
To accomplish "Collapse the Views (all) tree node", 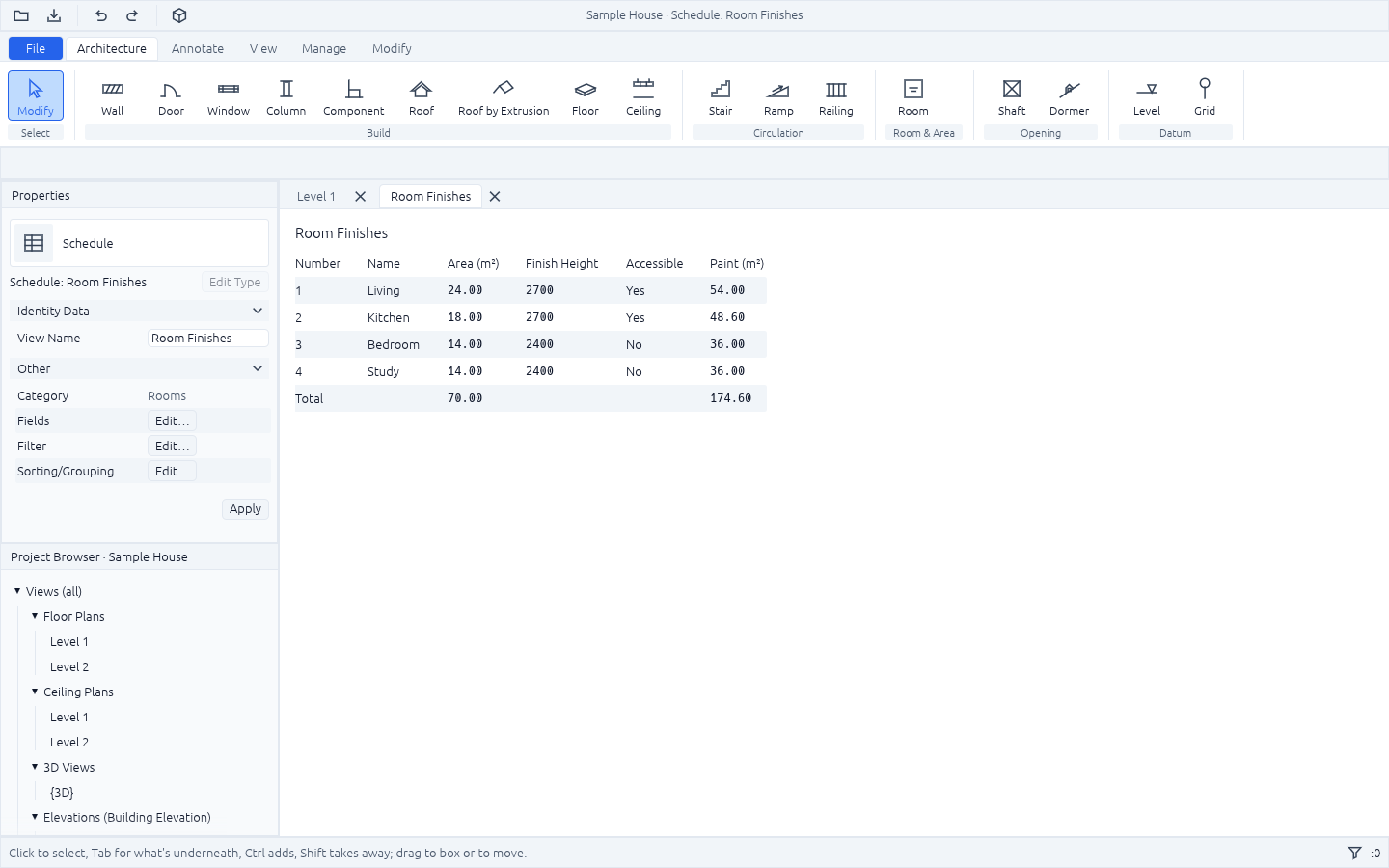I will click(17, 591).
